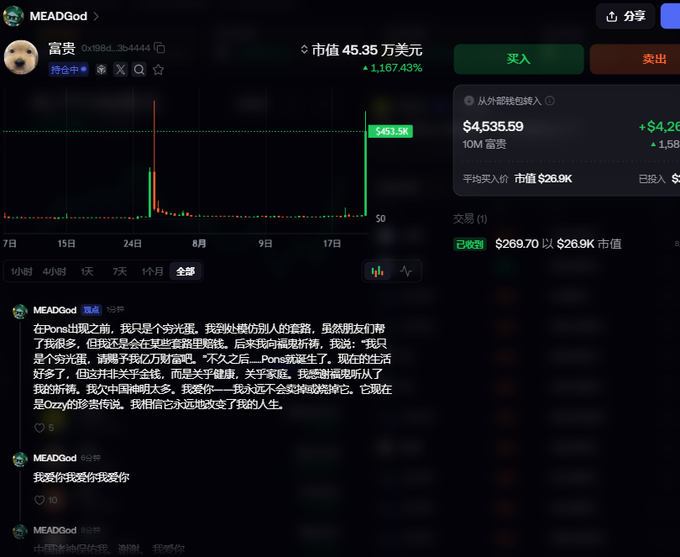The width and height of the screenshot is (680, 557).
Task: Click the 已收到 transaction badge
Action: 470,244
